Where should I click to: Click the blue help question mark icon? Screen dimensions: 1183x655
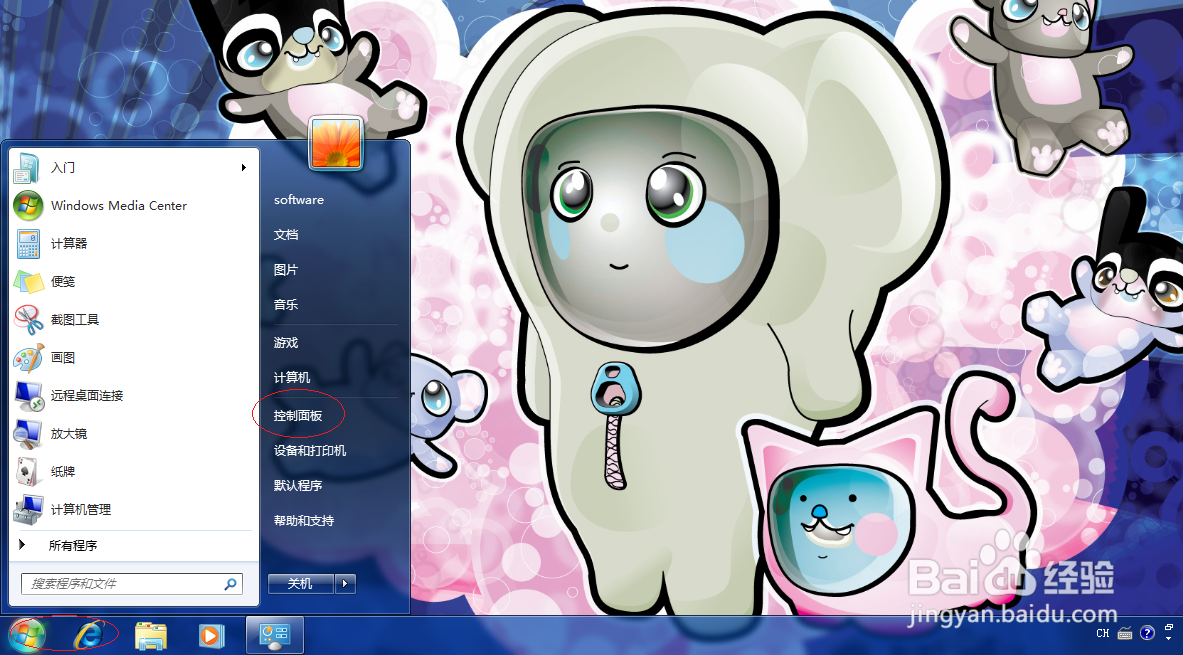(x=1148, y=633)
